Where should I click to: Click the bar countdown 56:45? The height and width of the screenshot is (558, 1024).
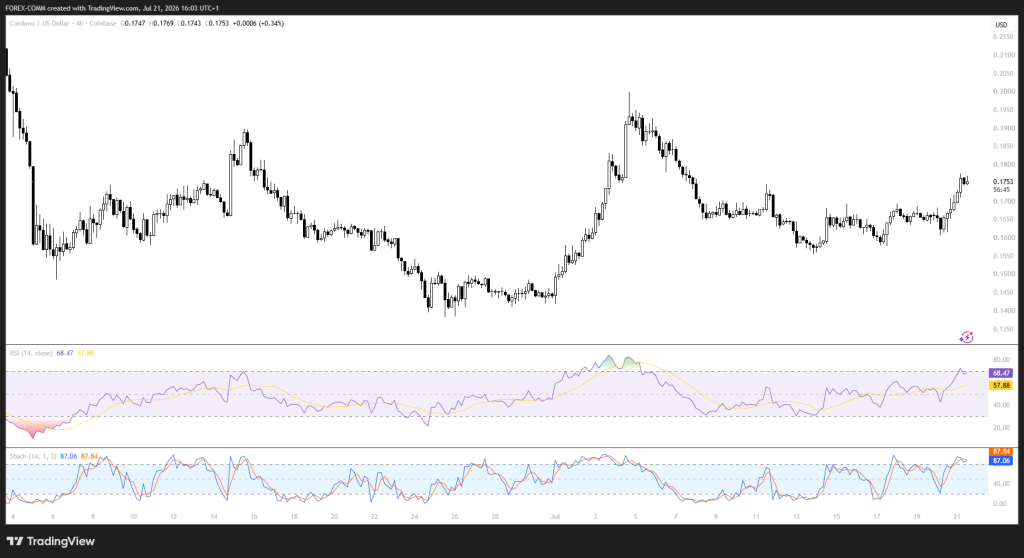point(1001,189)
